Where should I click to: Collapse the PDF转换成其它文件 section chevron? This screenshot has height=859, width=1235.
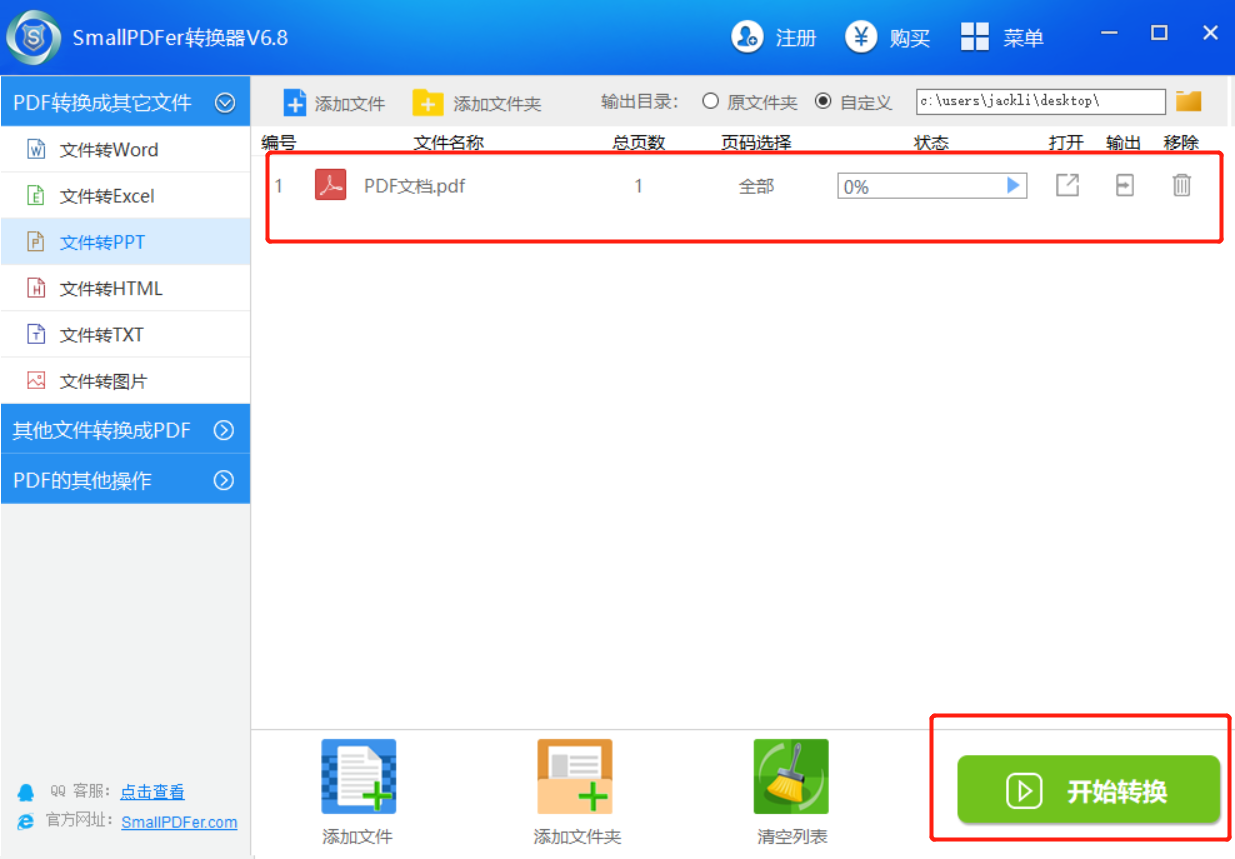point(225,102)
